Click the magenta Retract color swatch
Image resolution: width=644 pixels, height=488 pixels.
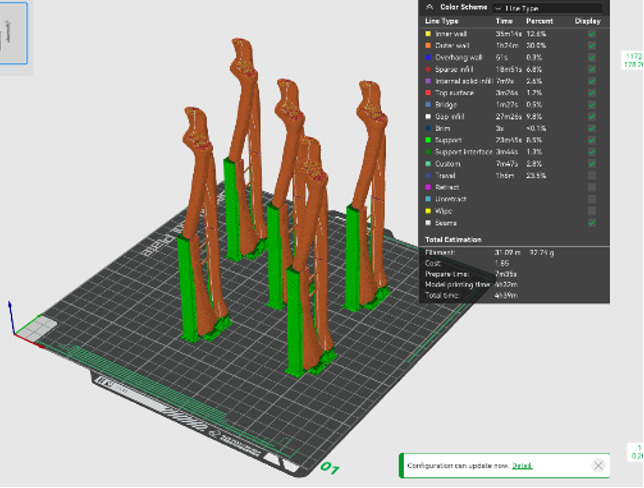point(428,187)
